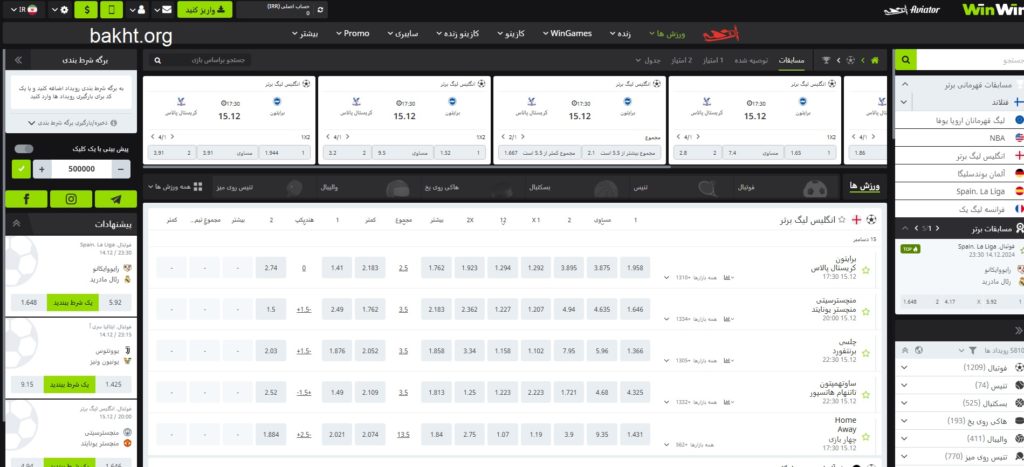
Task: Click the green واریز کنید deposit button
Action: (x=204, y=10)
